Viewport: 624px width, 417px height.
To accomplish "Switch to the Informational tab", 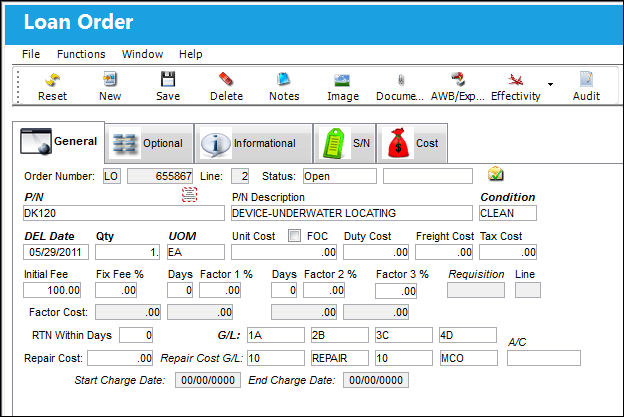I will tap(254, 143).
